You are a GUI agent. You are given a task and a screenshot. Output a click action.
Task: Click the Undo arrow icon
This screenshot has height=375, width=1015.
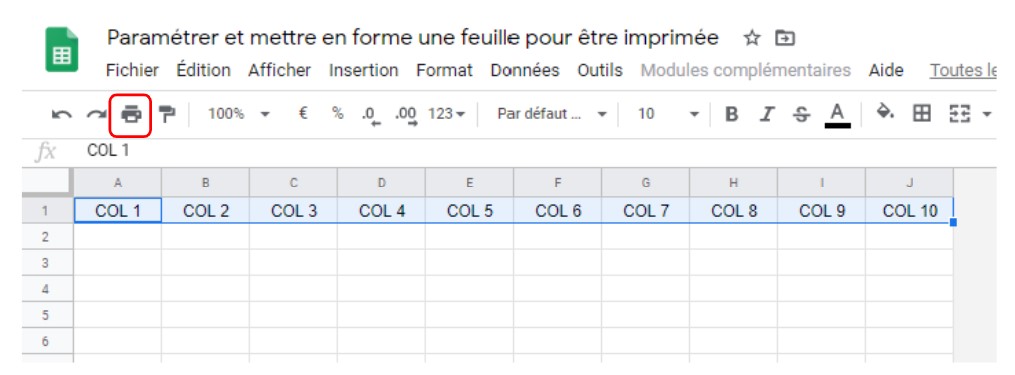[x=61, y=115]
